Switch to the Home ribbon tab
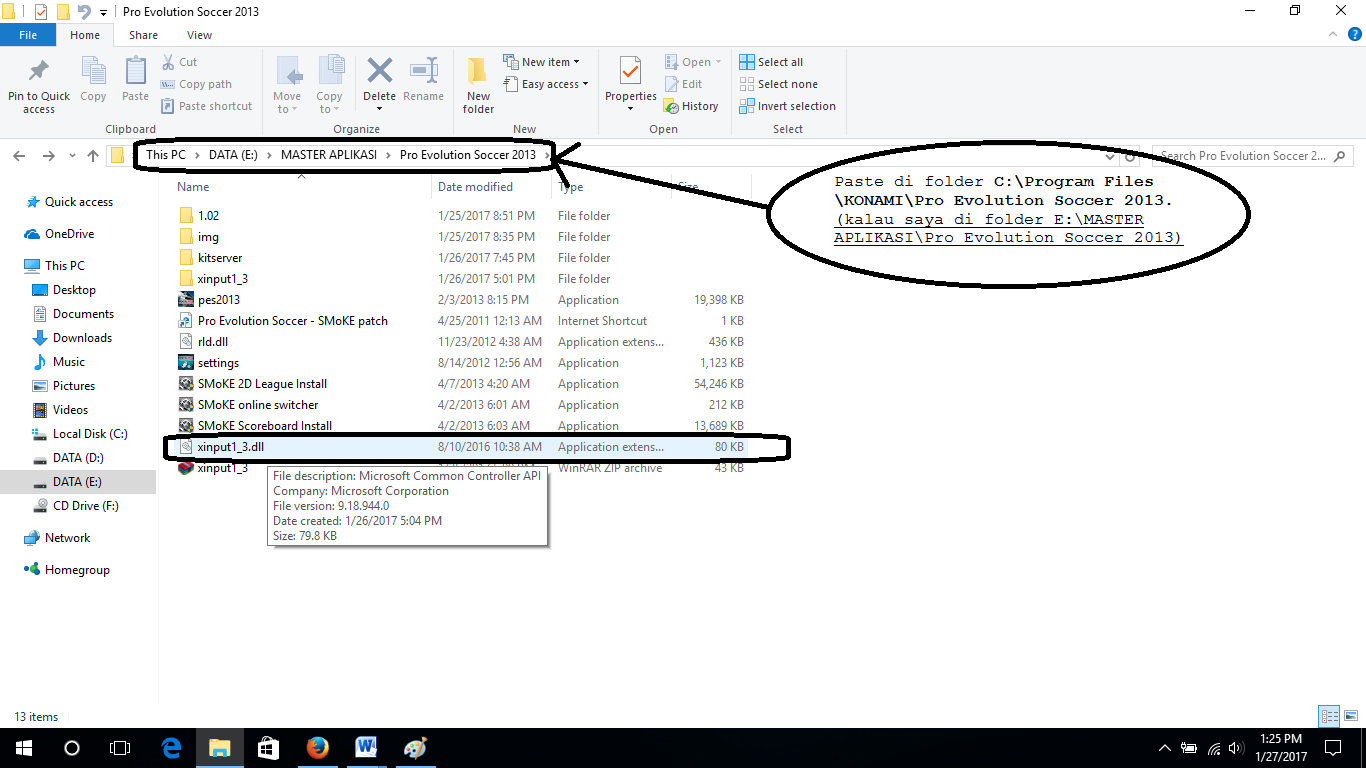This screenshot has width=1366, height=768. 85,35
